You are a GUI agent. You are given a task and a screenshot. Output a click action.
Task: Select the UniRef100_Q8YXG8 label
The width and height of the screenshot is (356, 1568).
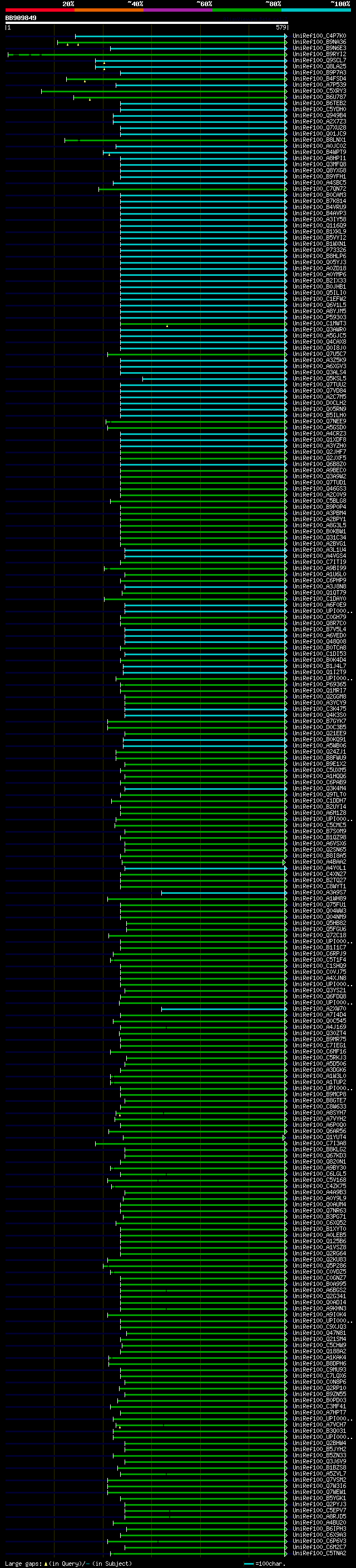tap(319, 170)
